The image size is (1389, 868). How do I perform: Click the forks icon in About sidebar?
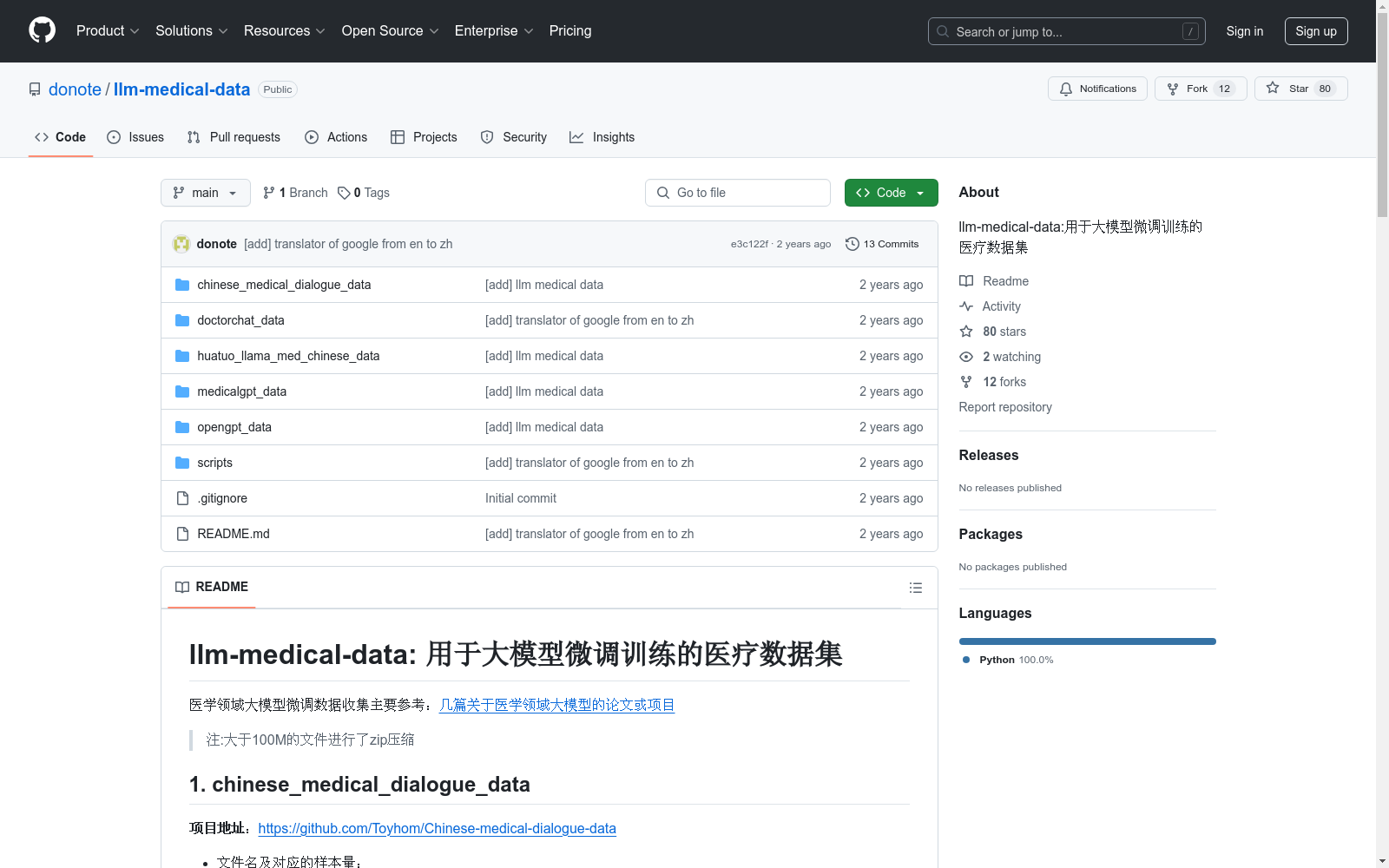coord(966,382)
